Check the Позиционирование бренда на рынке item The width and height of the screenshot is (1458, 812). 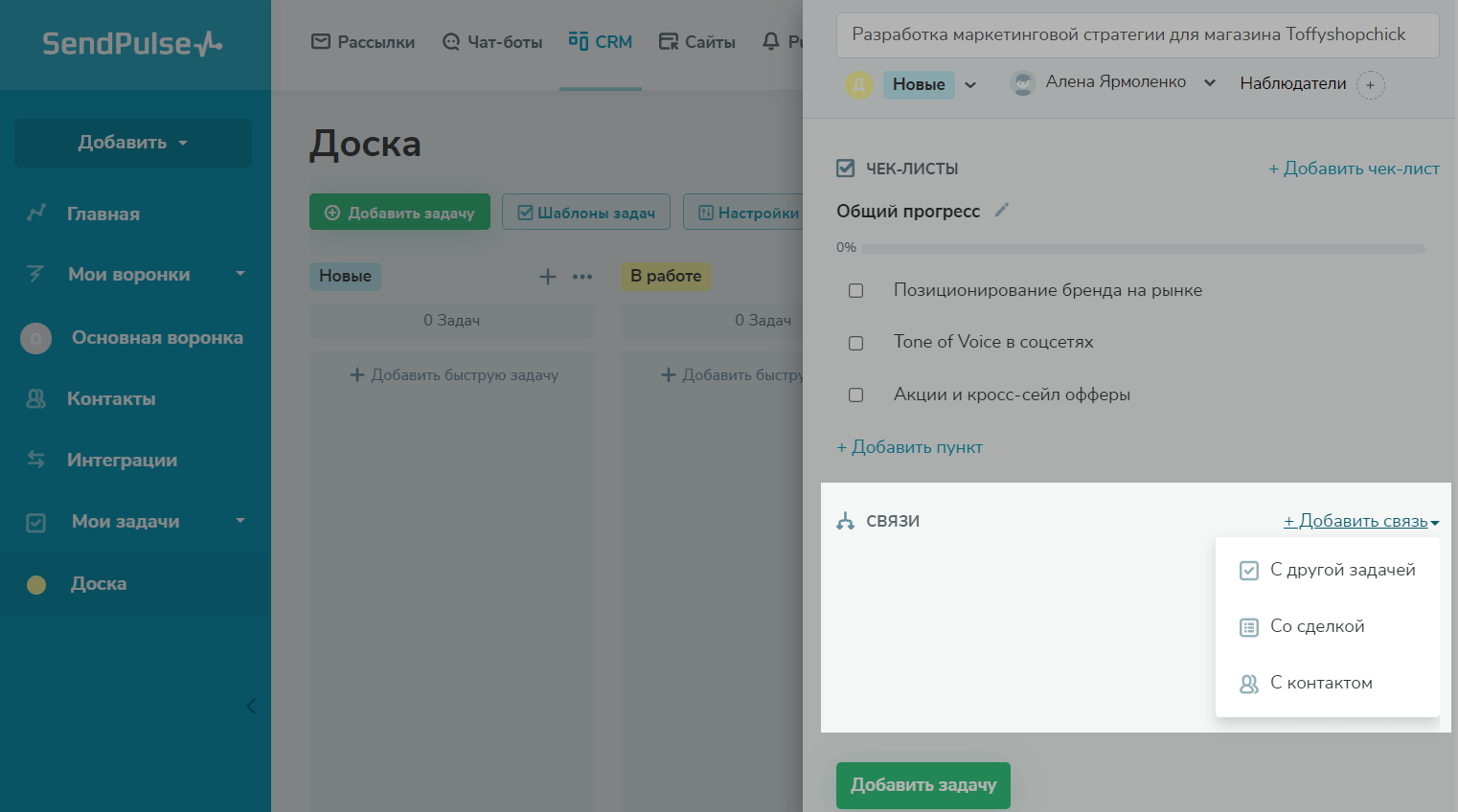click(856, 291)
